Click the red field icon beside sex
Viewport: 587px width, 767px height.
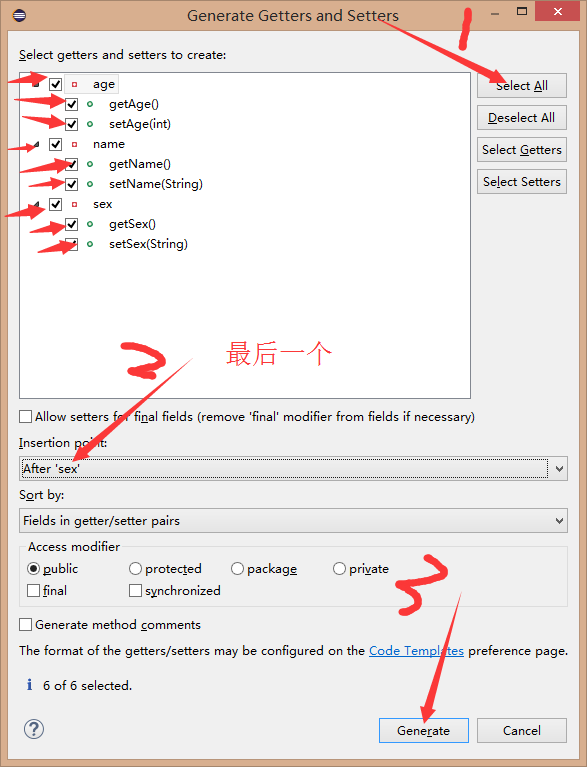(x=74, y=204)
